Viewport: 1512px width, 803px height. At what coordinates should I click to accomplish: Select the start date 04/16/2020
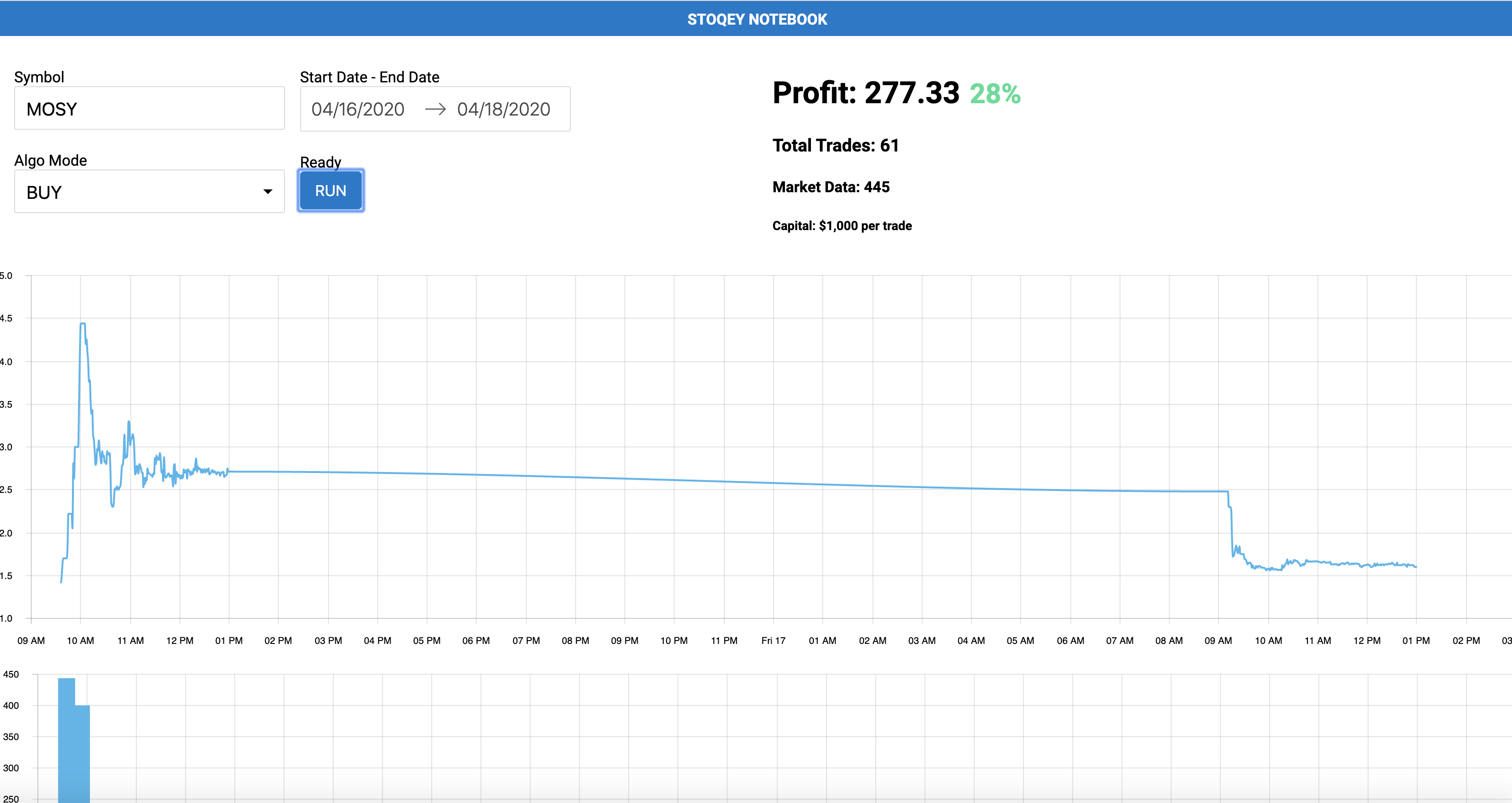[357, 109]
